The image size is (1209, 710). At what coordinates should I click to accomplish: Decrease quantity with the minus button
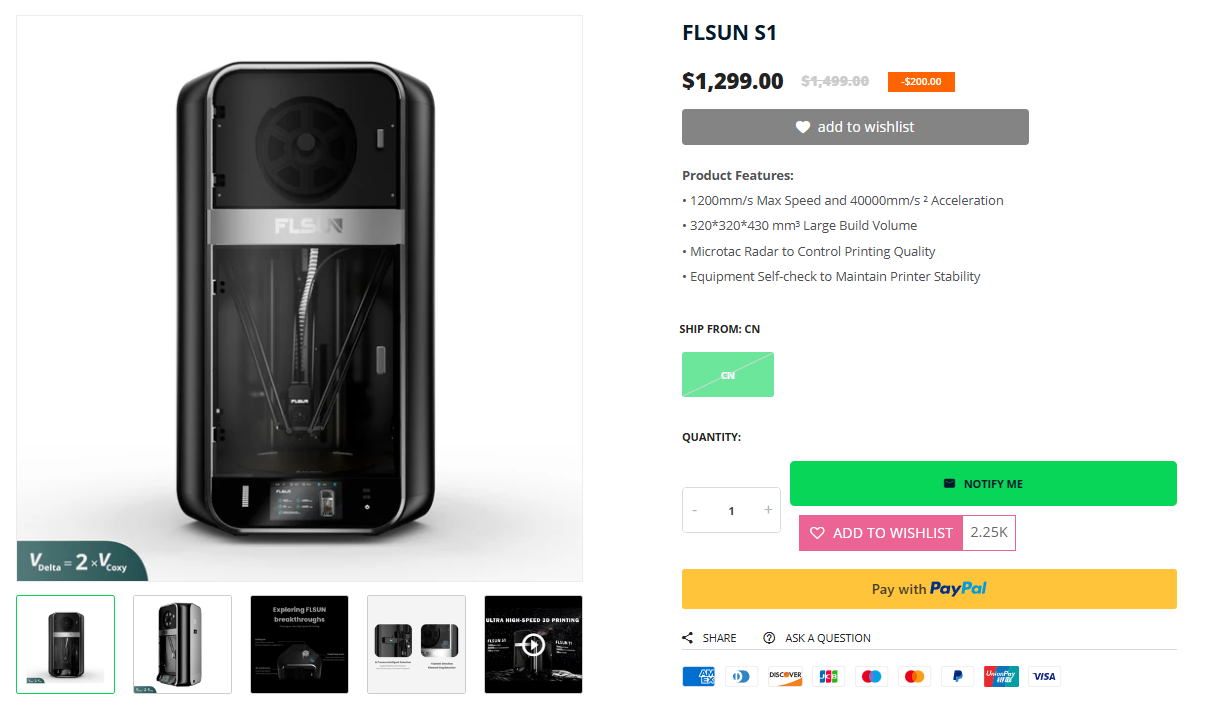click(x=695, y=510)
